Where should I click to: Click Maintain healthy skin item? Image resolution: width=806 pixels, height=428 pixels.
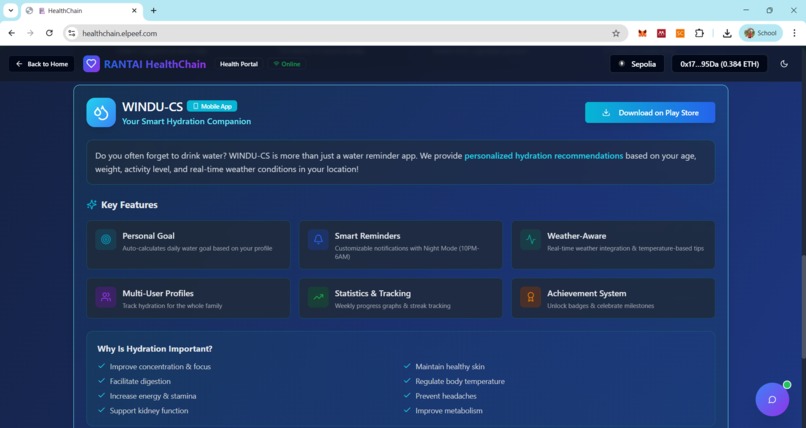pos(450,366)
